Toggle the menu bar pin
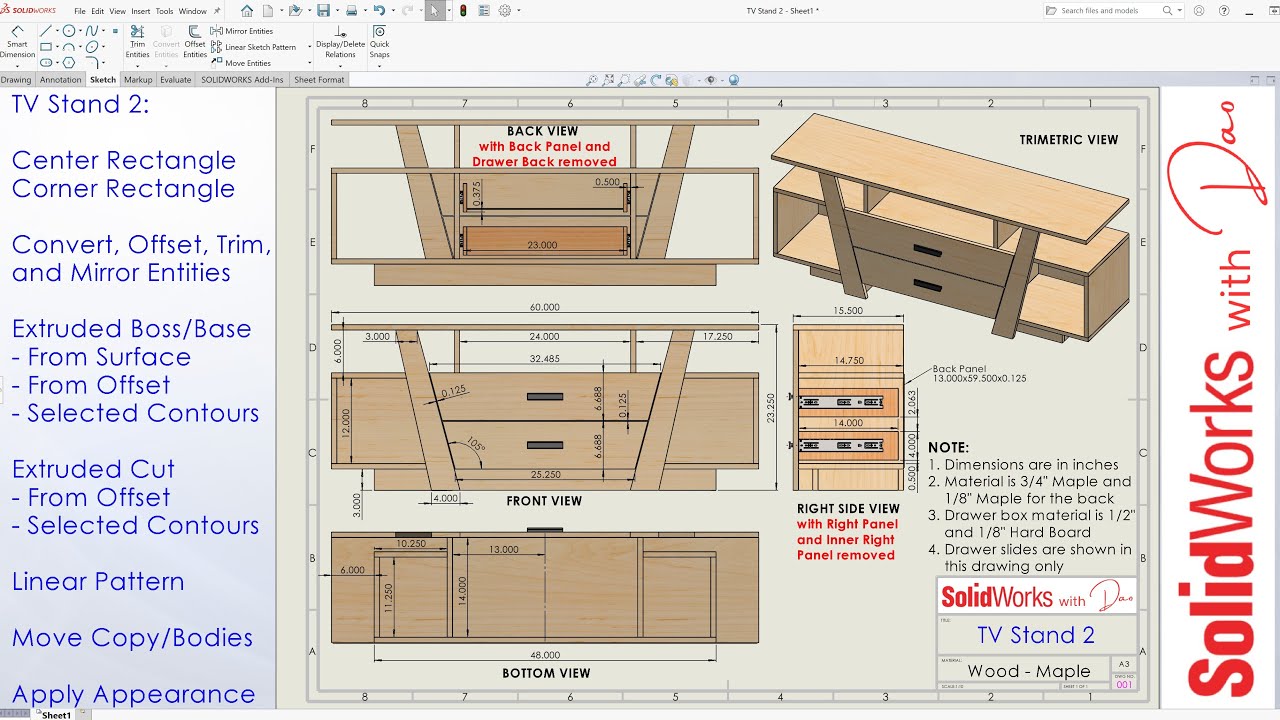The image size is (1280, 720). 217,11
